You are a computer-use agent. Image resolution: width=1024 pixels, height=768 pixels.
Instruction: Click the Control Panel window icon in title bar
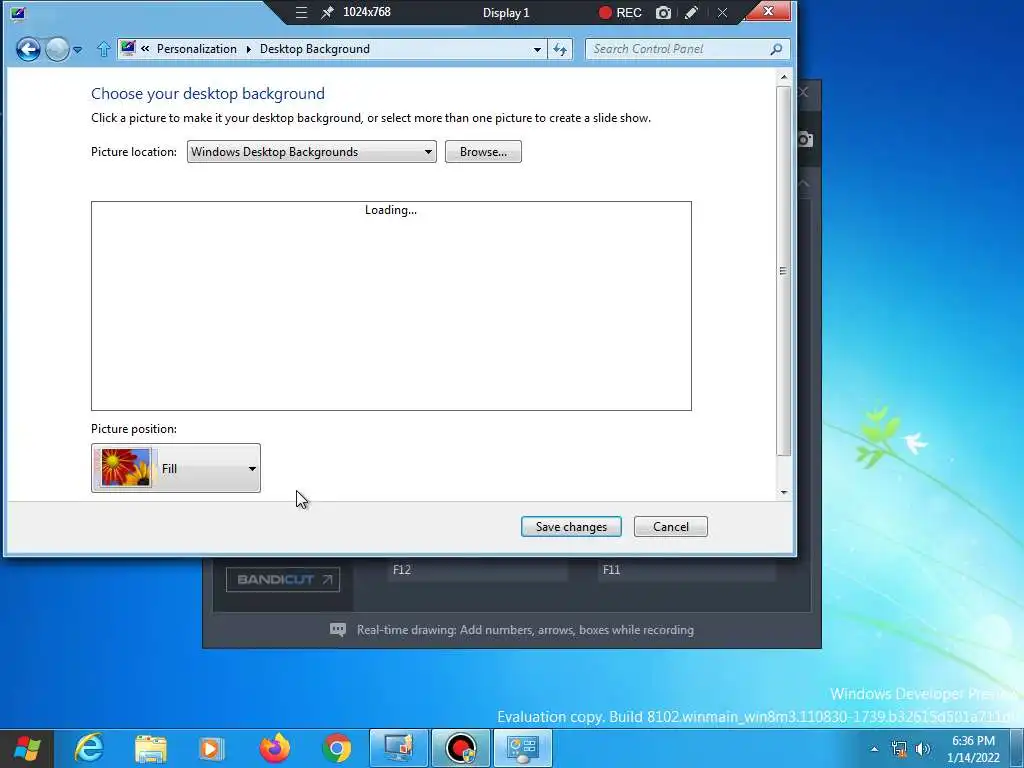point(18,13)
